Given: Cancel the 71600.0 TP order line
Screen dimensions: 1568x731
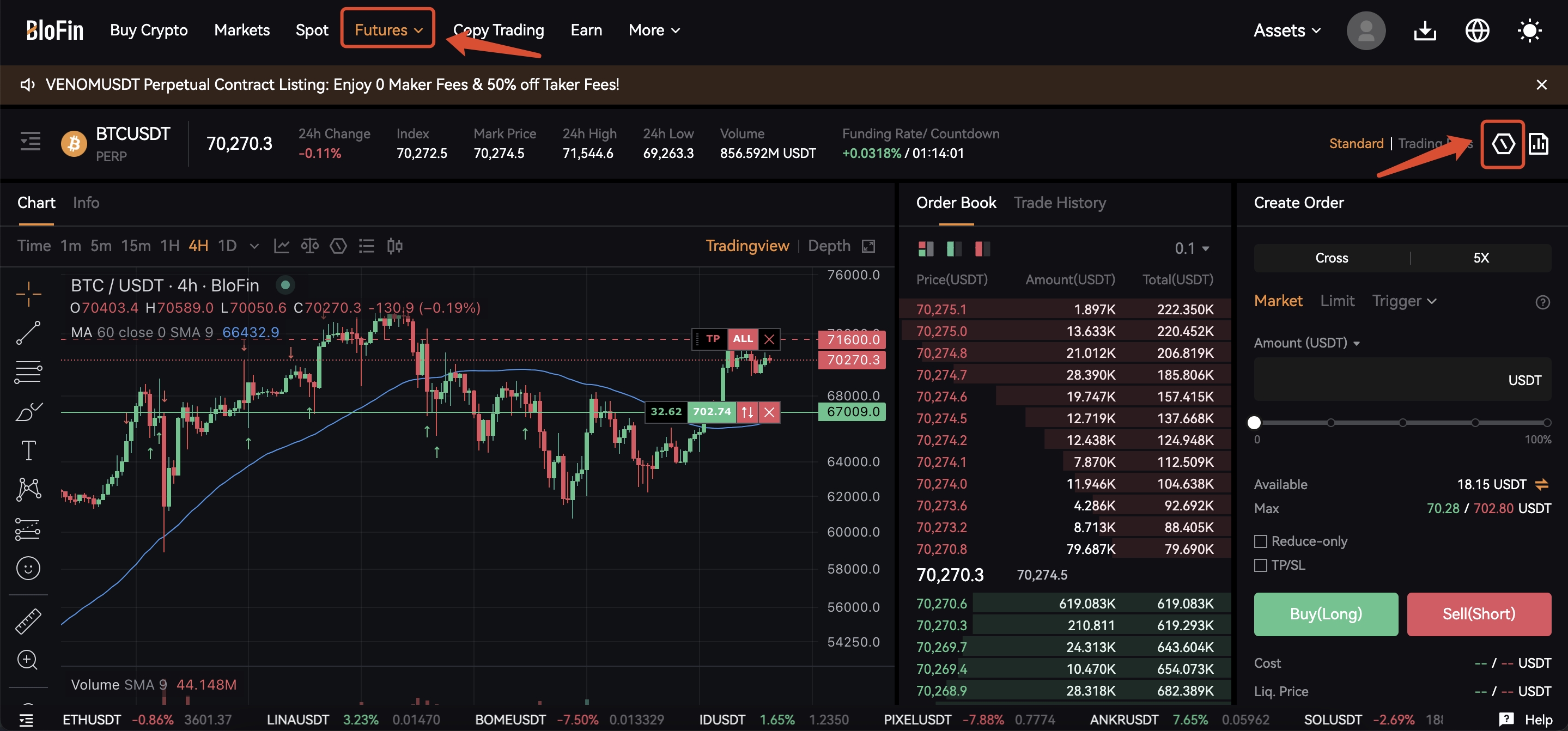Looking at the screenshot, I should 769,339.
